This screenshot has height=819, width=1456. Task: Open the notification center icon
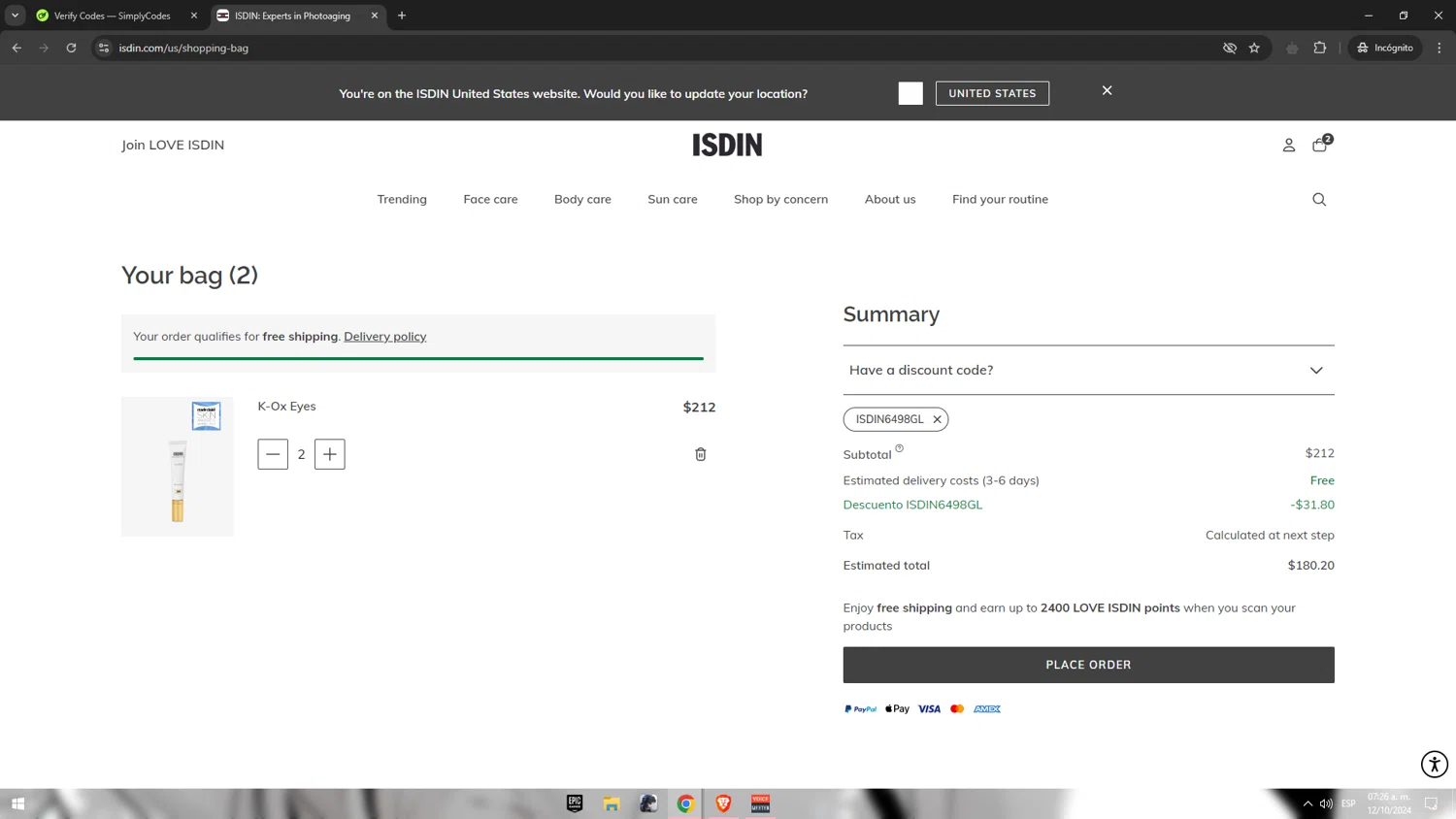pos(1431,803)
